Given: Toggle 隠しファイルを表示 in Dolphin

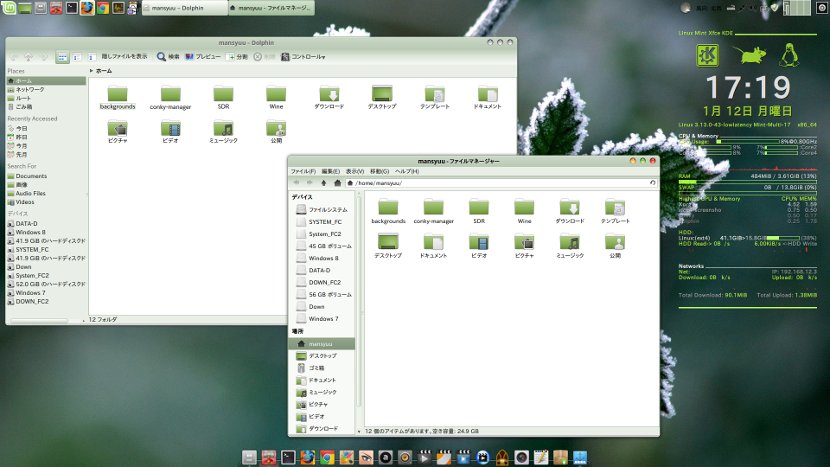Looking at the screenshot, I should pos(124,57).
